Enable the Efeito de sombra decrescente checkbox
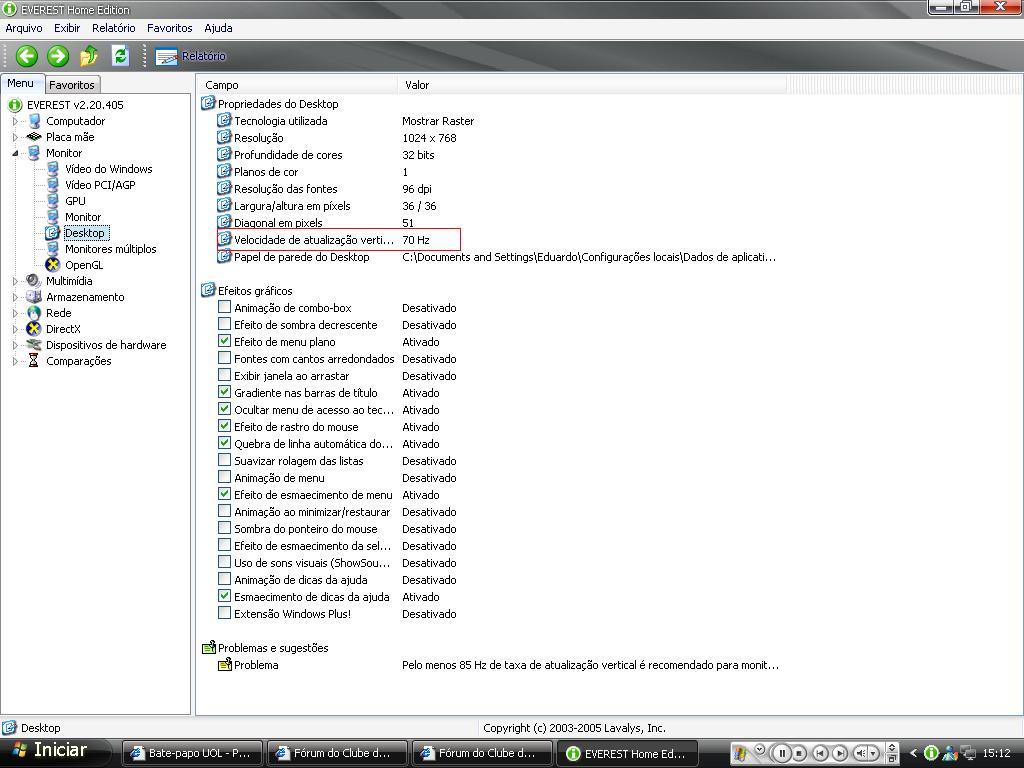The width and height of the screenshot is (1024, 768). pyautogui.click(x=224, y=324)
